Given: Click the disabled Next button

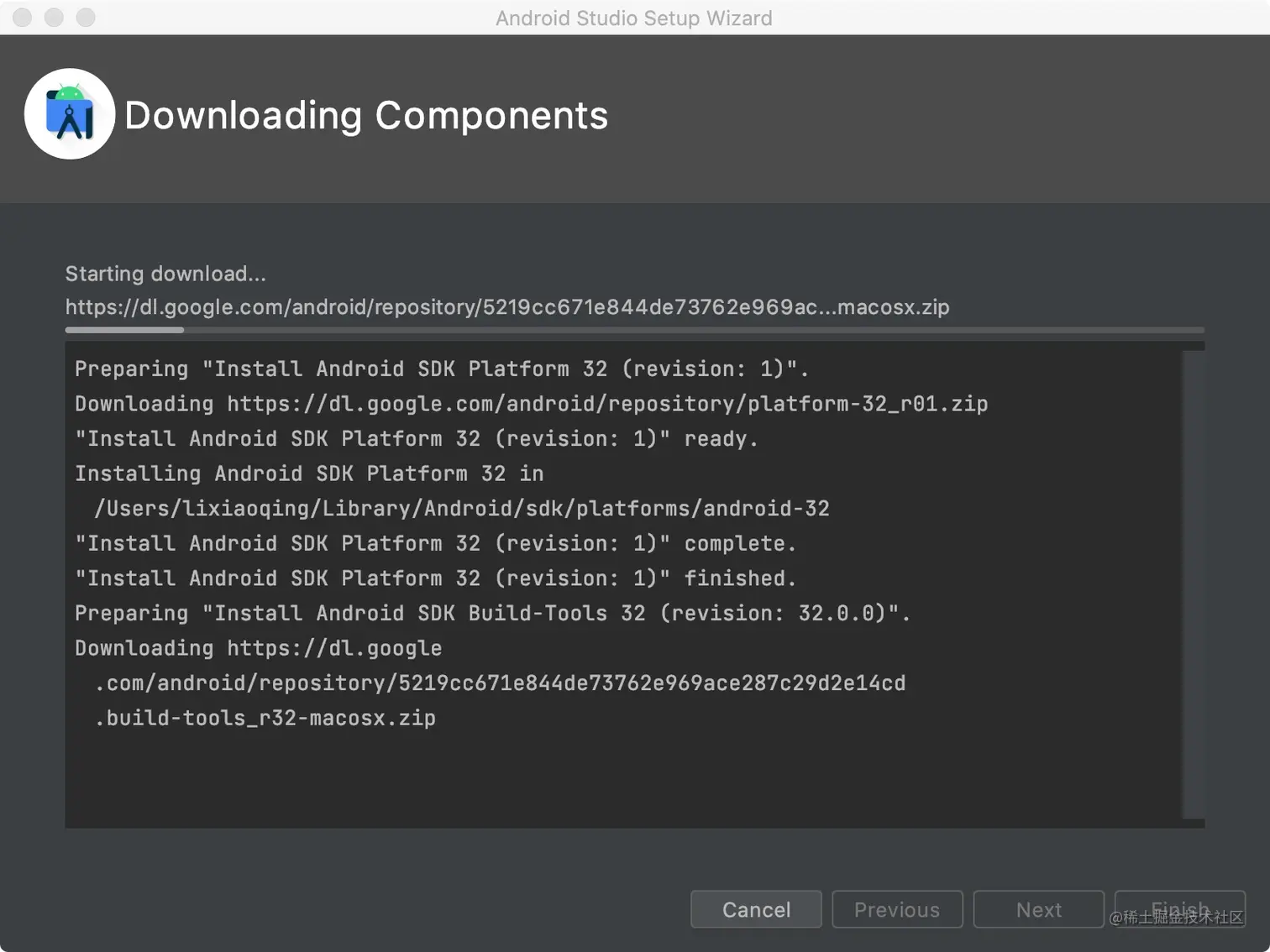Looking at the screenshot, I should pyautogui.click(x=1038, y=909).
